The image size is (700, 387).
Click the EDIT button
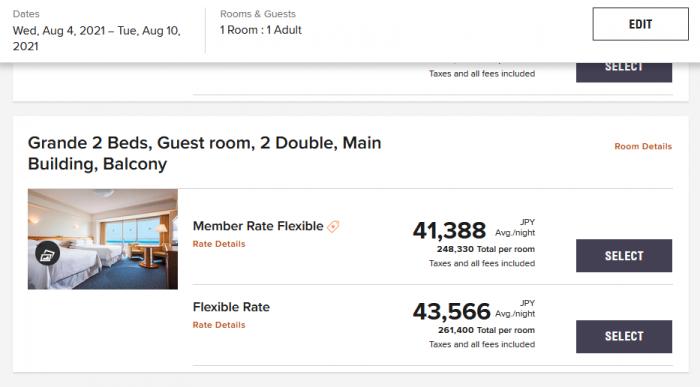pyautogui.click(x=640, y=24)
